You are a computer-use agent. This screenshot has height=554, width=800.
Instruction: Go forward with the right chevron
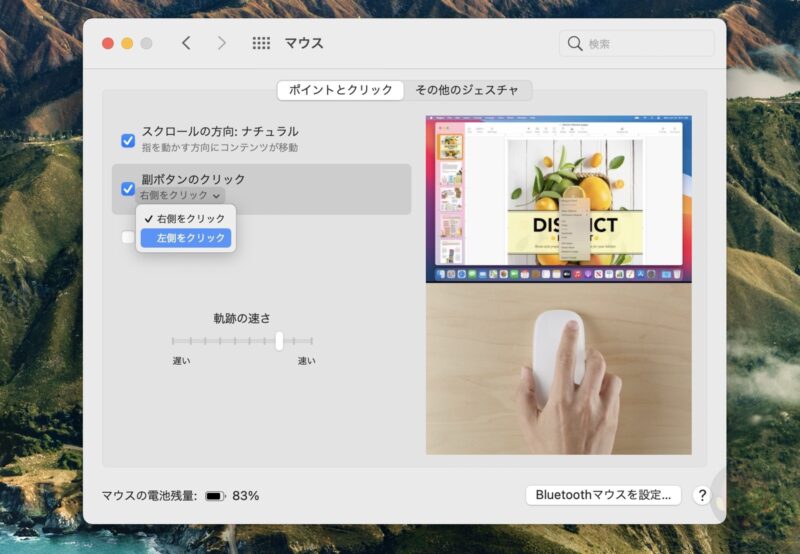[x=221, y=43]
